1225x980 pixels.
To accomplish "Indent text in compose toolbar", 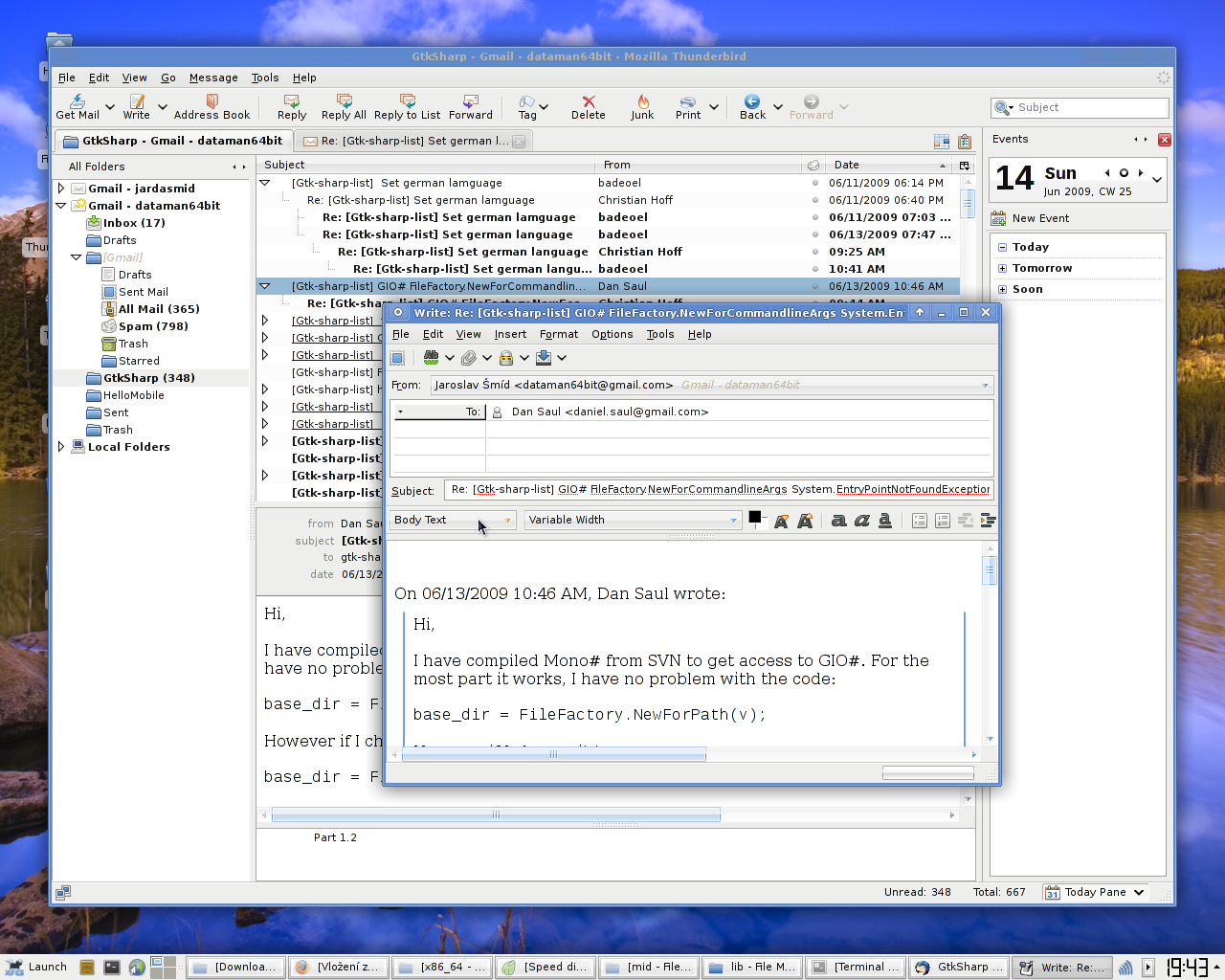I will point(988,521).
